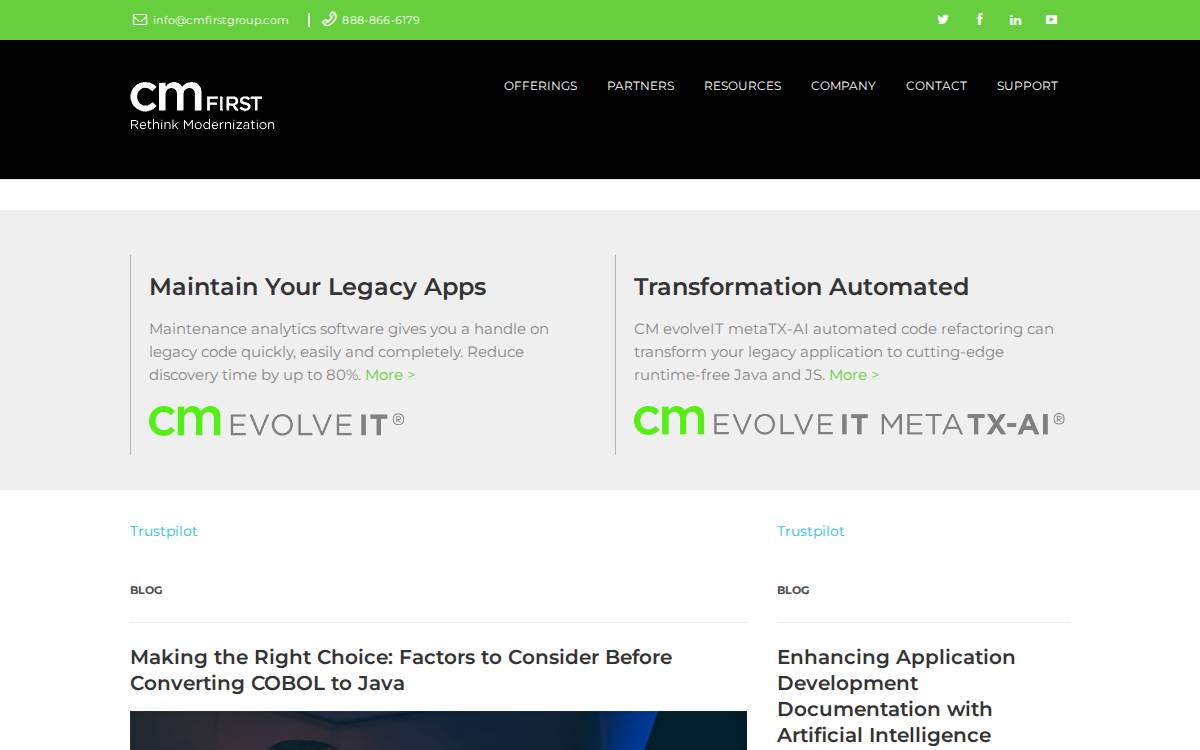Go to the Contact page
Image resolution: width=1200 pixels, height=750 pixels.
pyautogui.click(x=936, y=86)
